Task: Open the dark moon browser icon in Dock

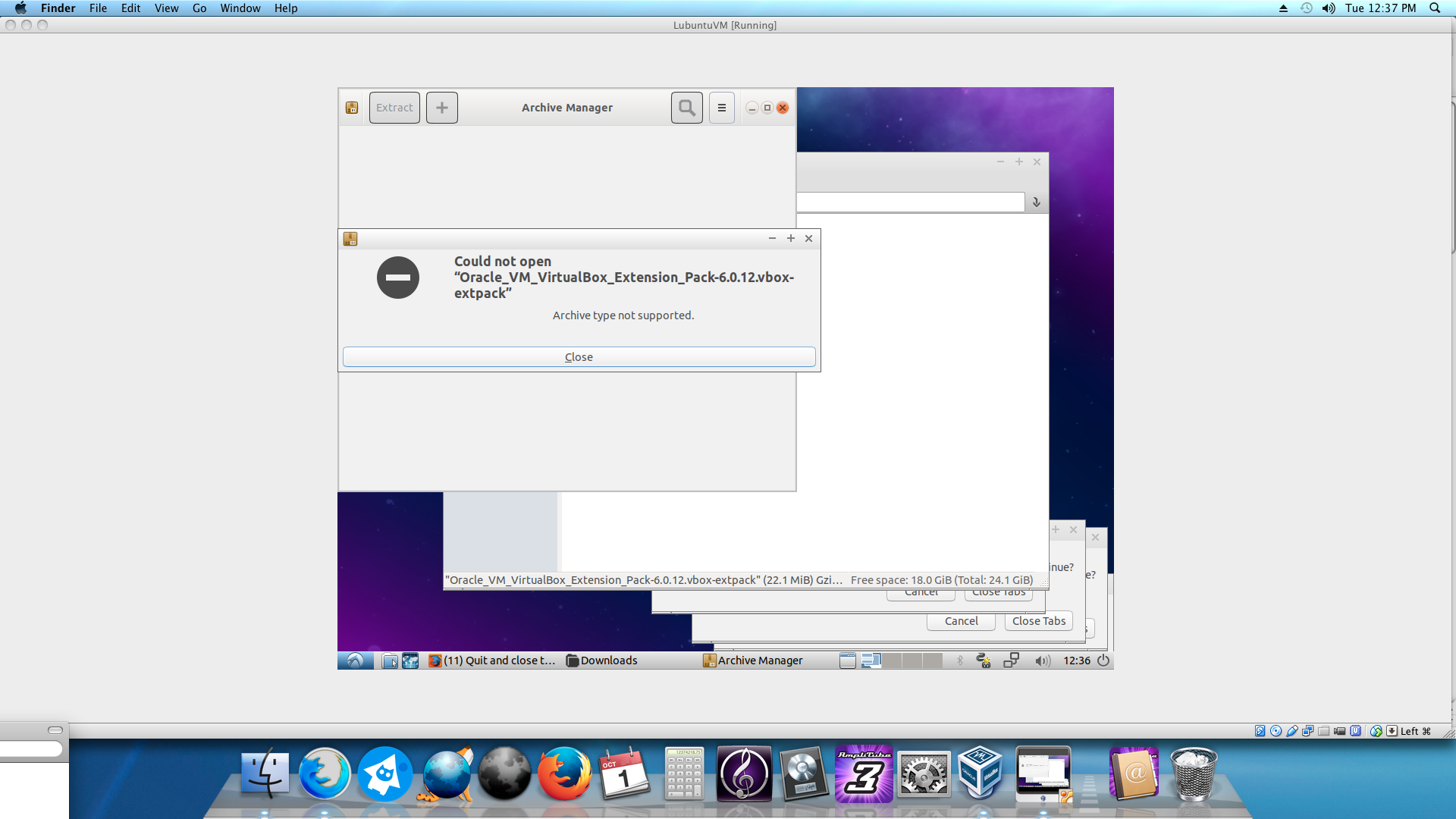Action: coord(504,774)
